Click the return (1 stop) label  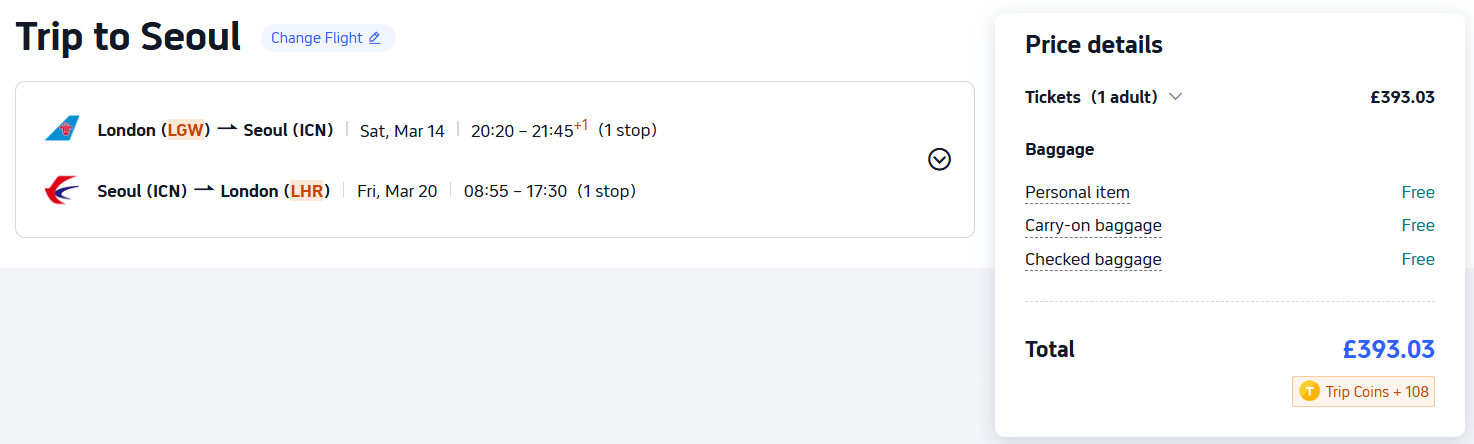coord(606,191)
